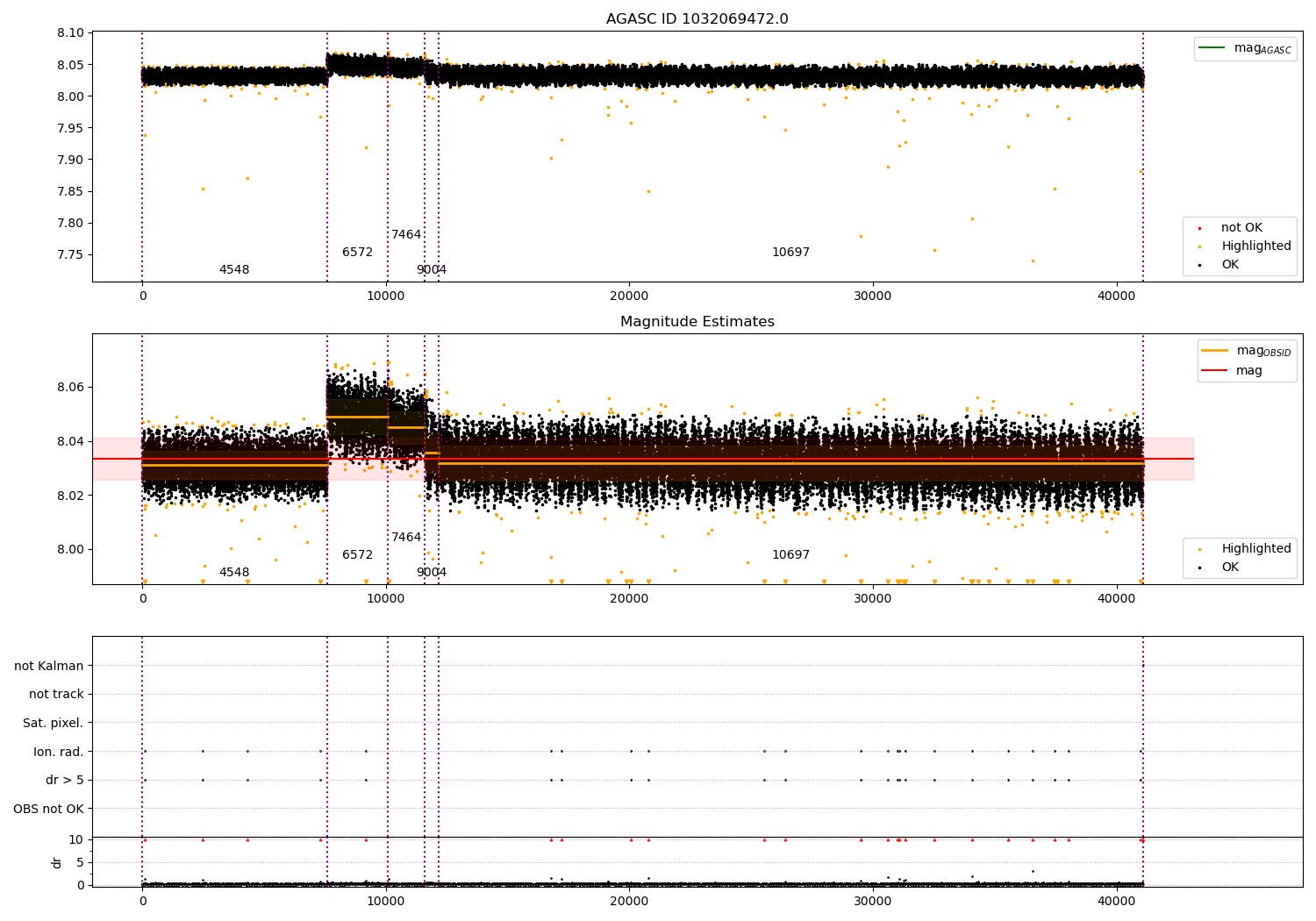Click the 8.00 tick in Magnitude Estimates plot
This screenshot has width=1316, height=921.
pos(70,550)
